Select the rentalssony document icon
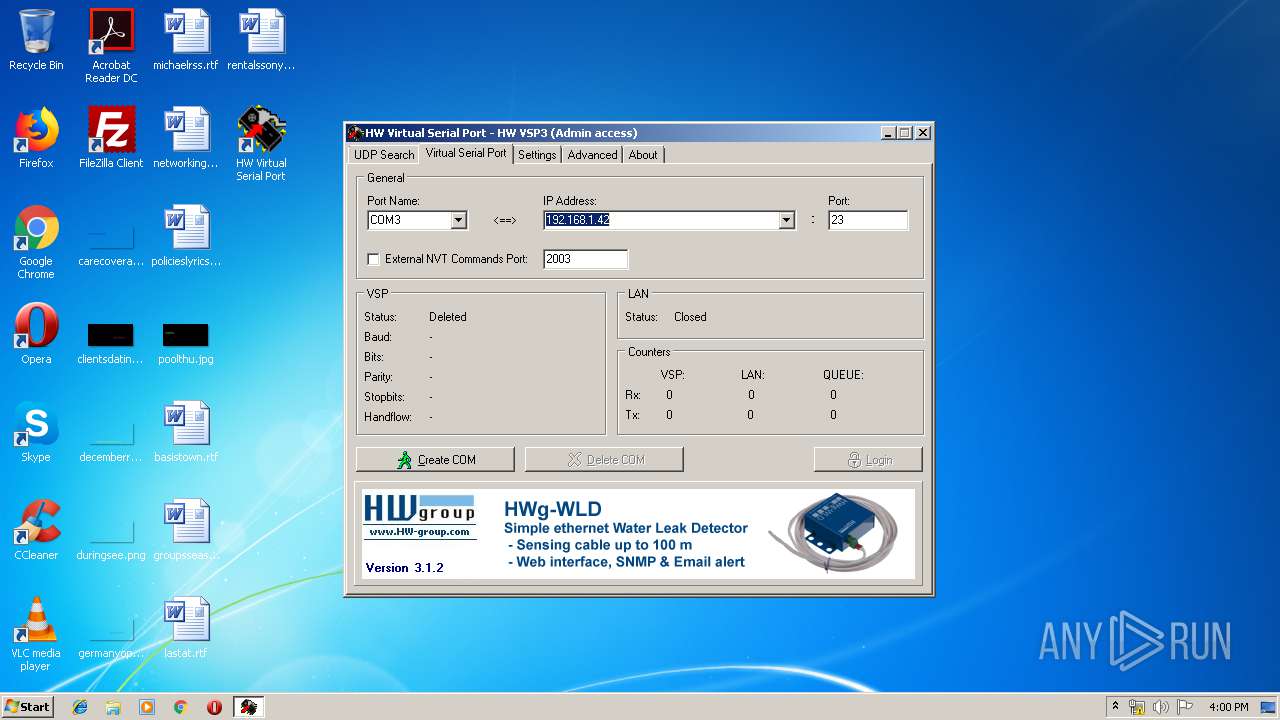Screen dimensions: 1280x720 (x=261, y=40)
